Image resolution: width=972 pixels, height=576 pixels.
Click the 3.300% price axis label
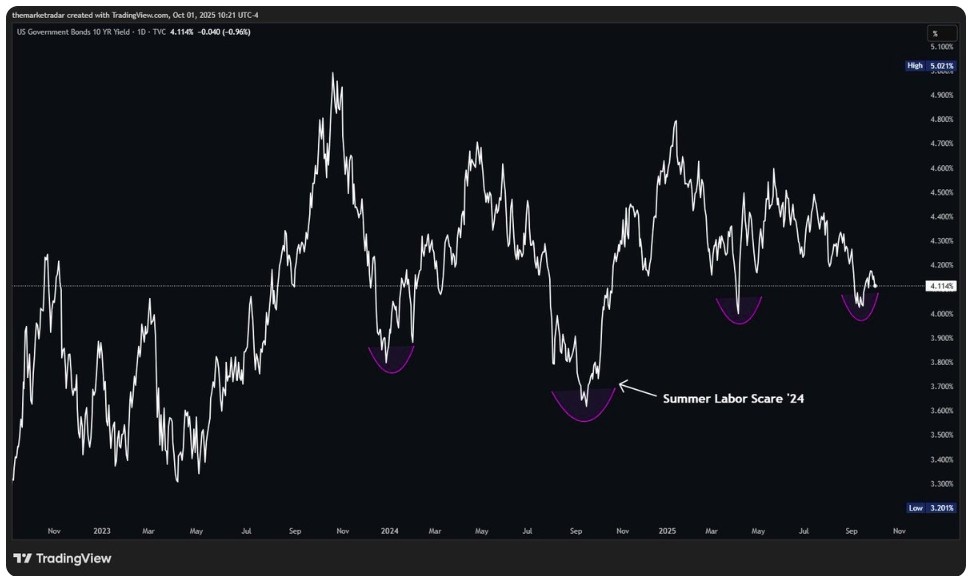pos(942,484)
